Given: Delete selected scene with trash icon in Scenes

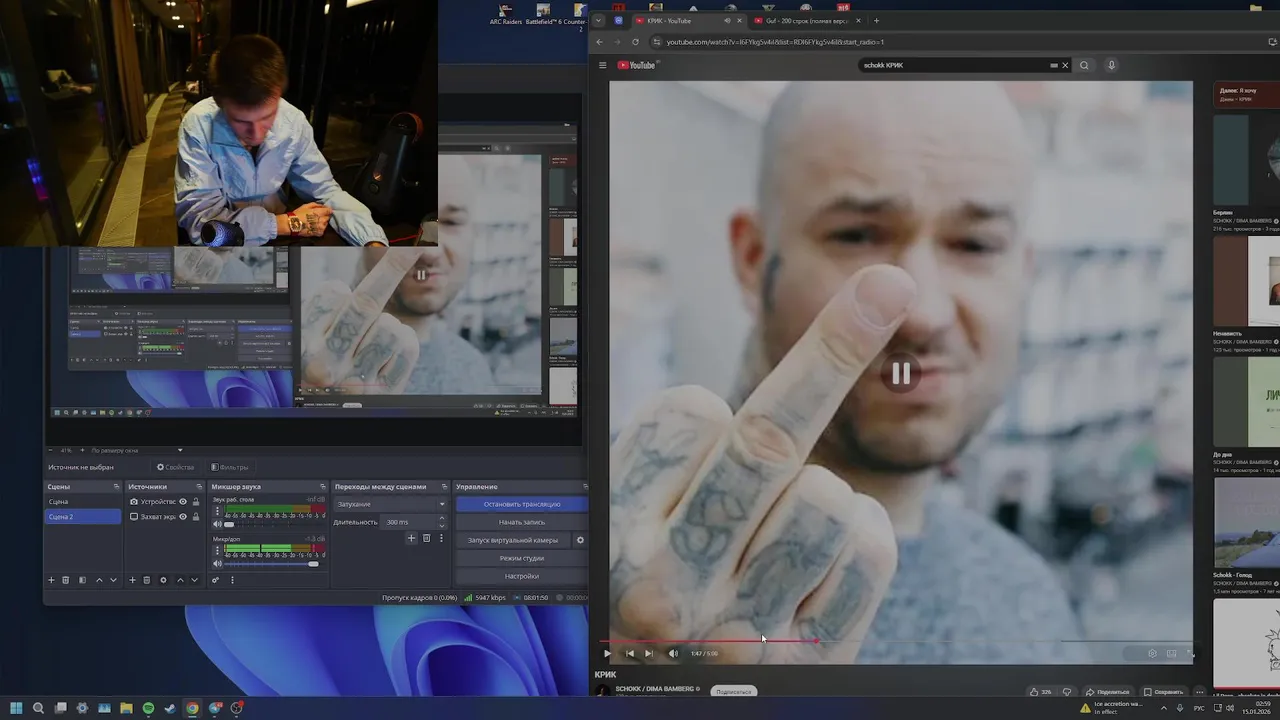Looking at the screenshot, I should click(x=66, y=580).
